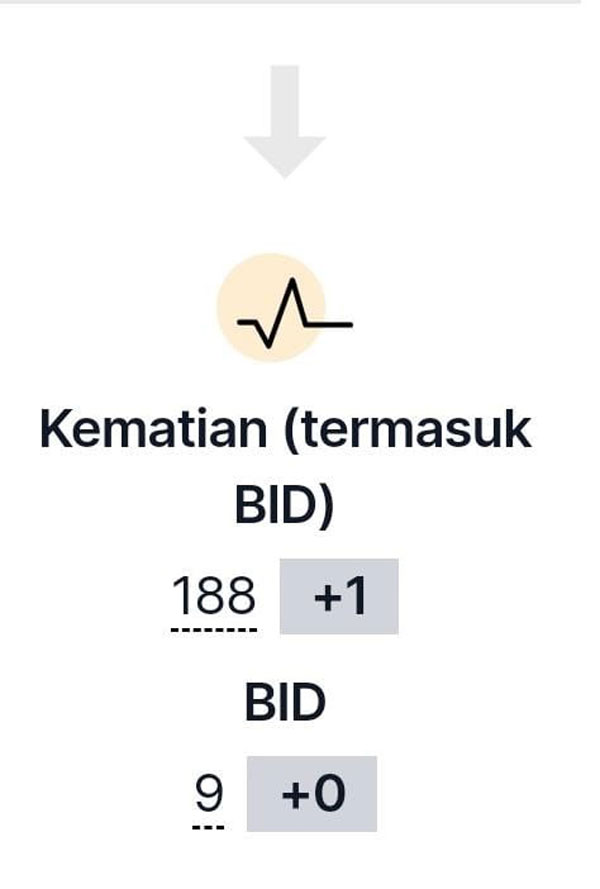Click the word Kematian in the heading

pyautogui.click(x=153, y=429)
